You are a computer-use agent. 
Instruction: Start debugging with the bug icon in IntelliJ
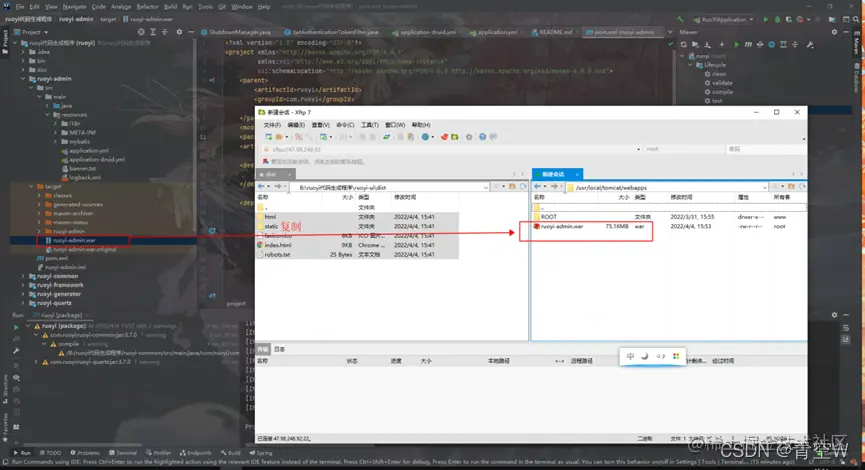[x=777, y=19]
